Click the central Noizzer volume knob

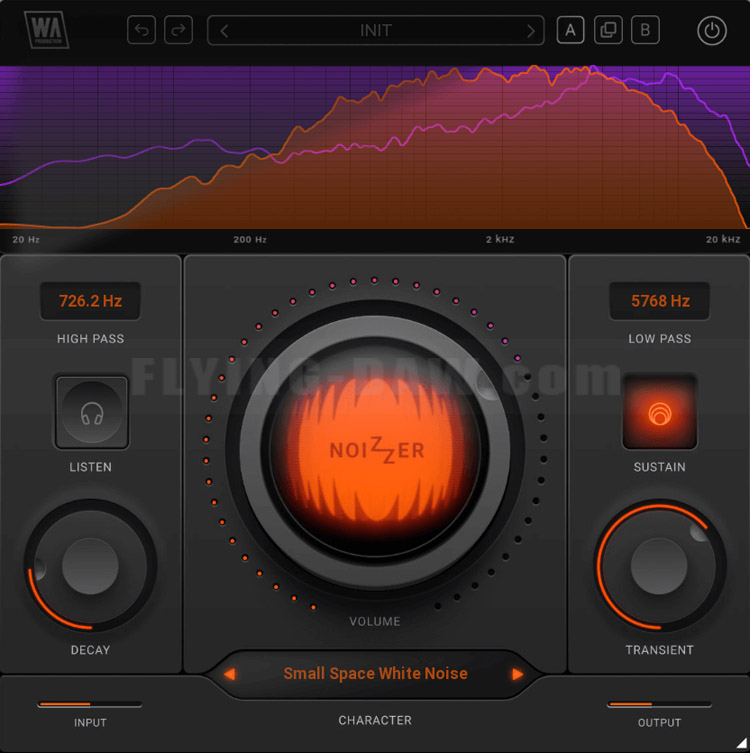pos(375,450)
